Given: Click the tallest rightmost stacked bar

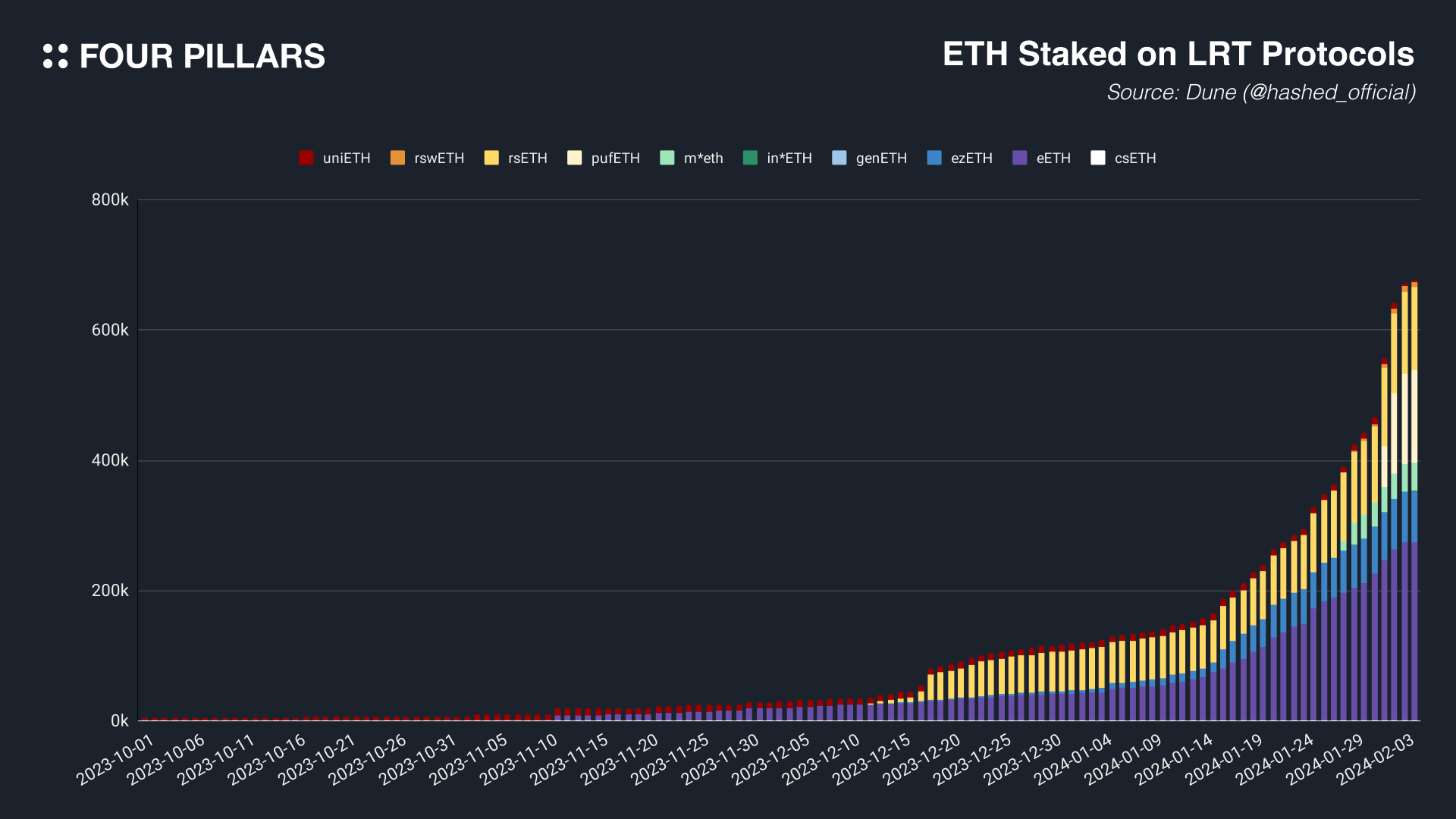Looking at the screenshot, I should (x=1414, y=500).
